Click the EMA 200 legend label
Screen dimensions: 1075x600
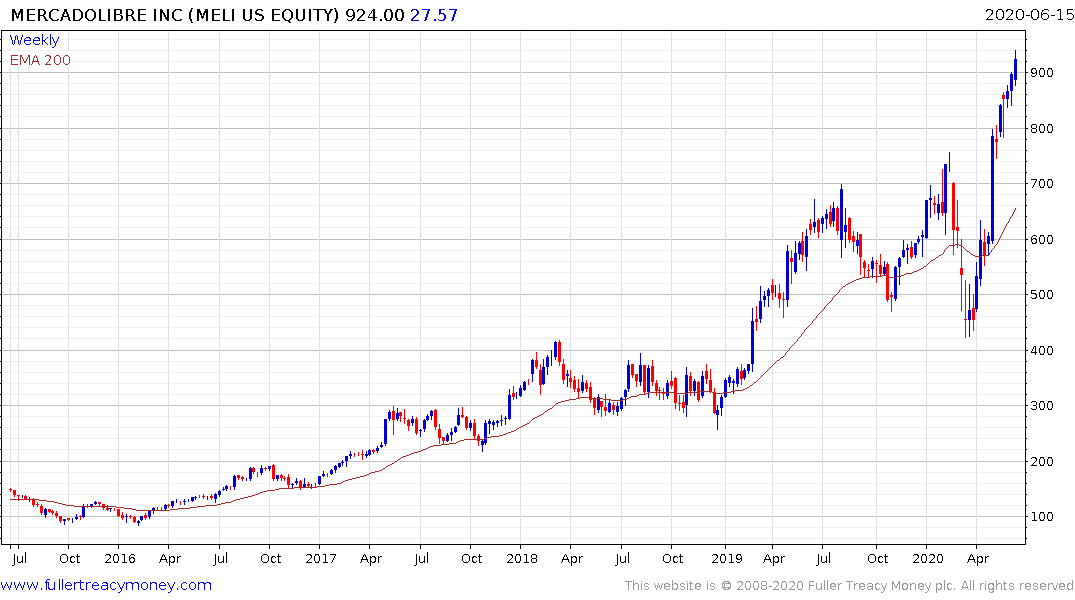coord(40,60)
